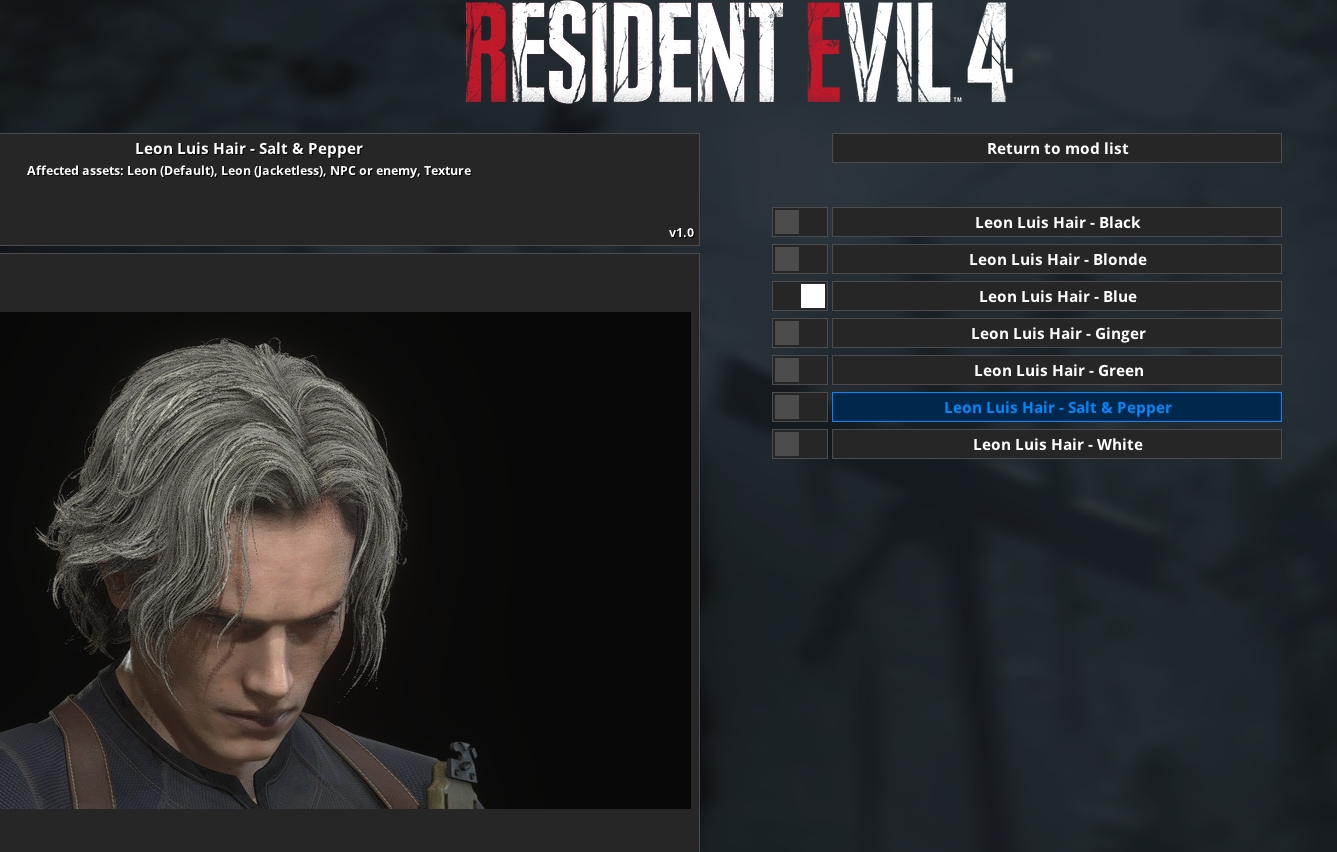The height and width of the screenshot is (852, 1337).
Task: Click the v1.0 version label
Action: tap(681, 232)
